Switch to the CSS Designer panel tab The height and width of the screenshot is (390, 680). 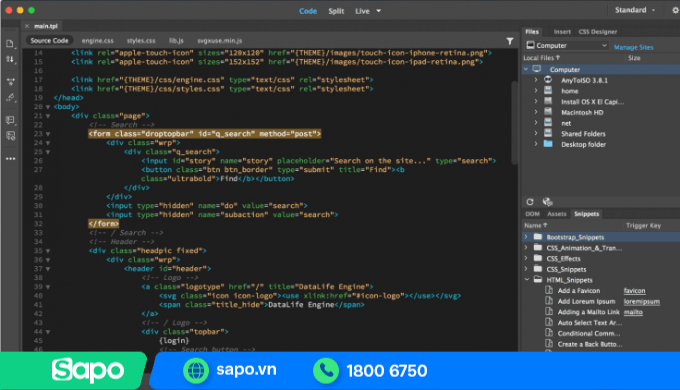(598, 32)
